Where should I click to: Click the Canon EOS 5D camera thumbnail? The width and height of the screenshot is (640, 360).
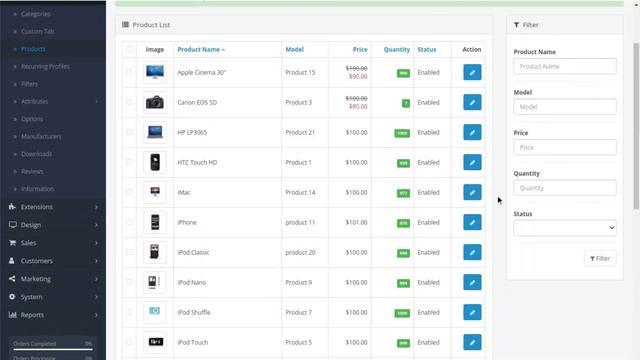[x=155, y=102]
